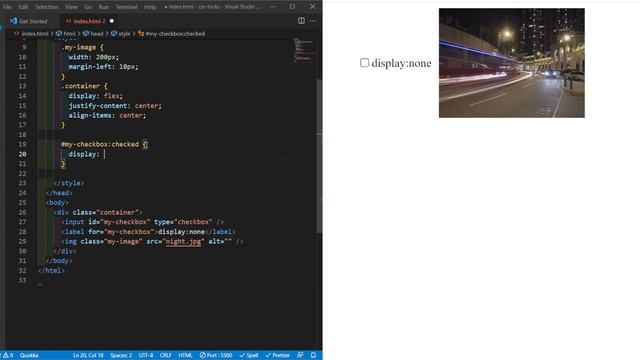Open the Go menu

[x=88, y=7]
